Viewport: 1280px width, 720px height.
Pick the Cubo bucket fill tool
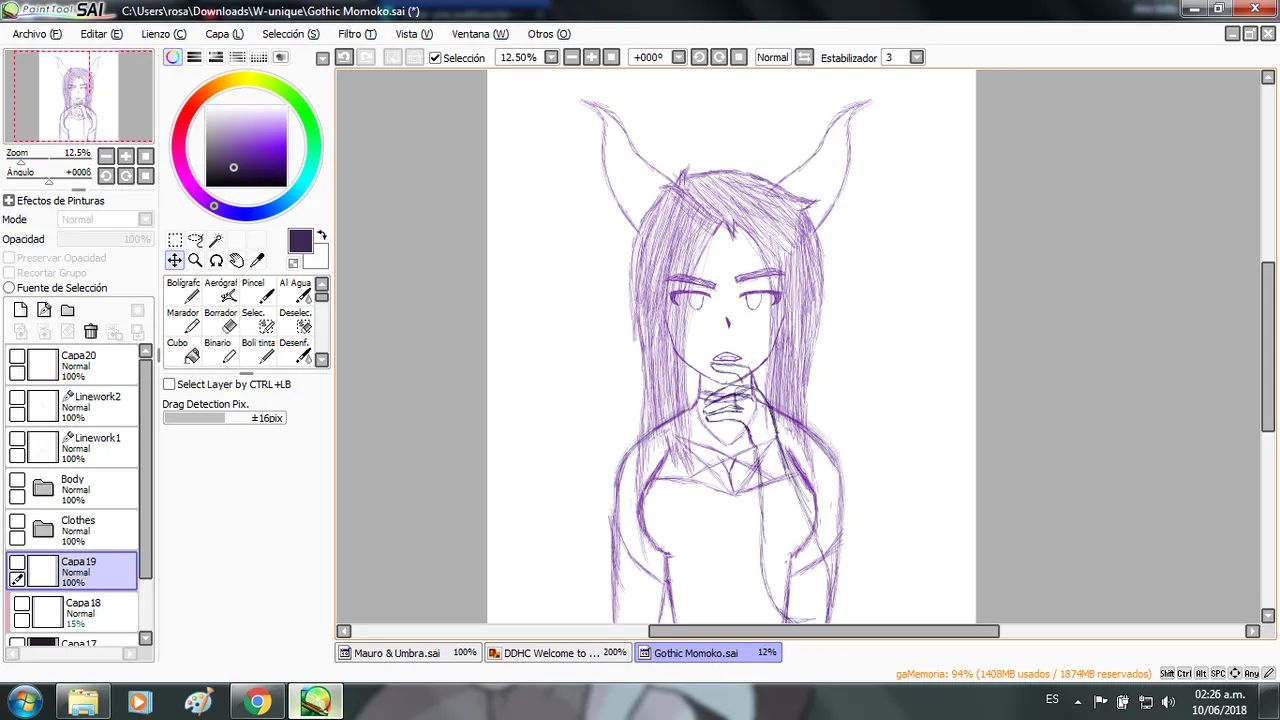point(183,350)
